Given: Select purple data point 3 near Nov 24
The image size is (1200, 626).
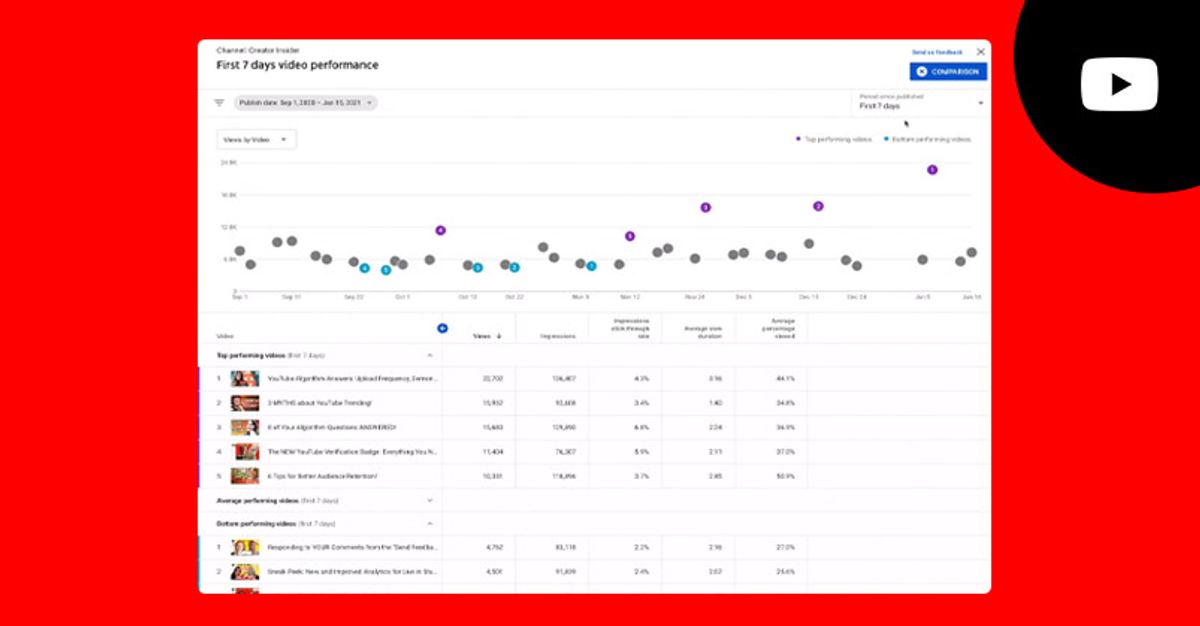Looking at the screenshot, I should point(706,206).
